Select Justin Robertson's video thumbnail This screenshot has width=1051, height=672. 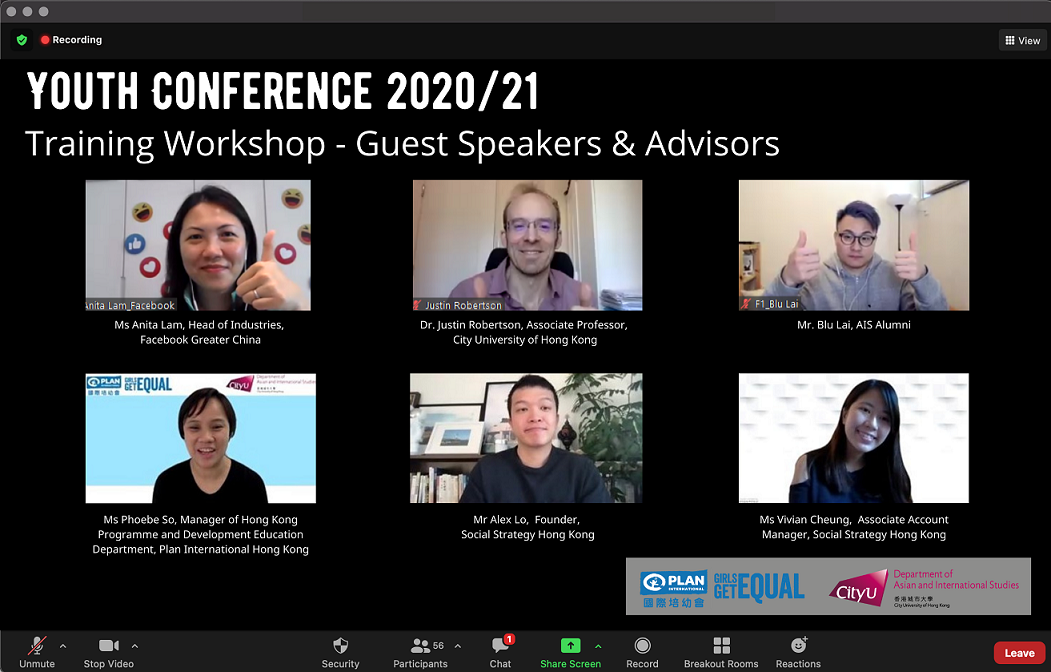[528, 245]
